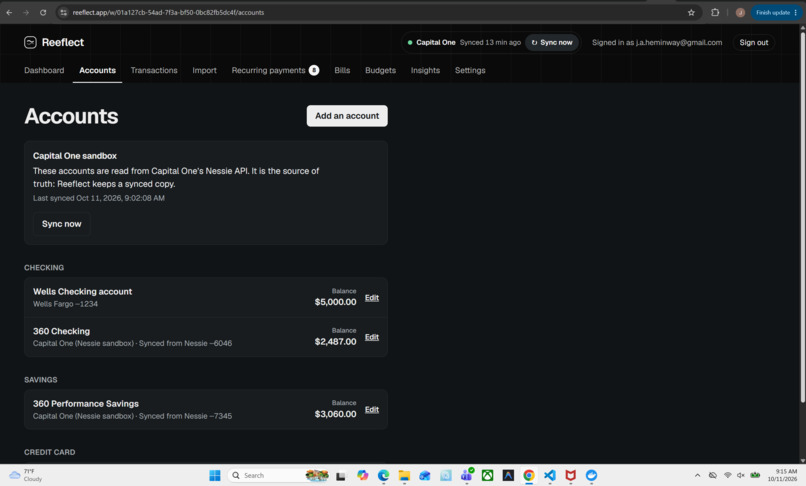The image size is (806, 486).
Task: Bookmark this page with the star icon
Action: (x=691, y=12)
